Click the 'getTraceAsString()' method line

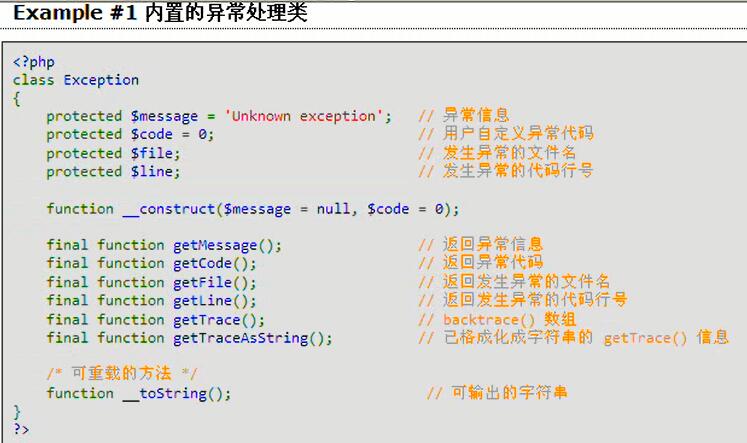190,338
